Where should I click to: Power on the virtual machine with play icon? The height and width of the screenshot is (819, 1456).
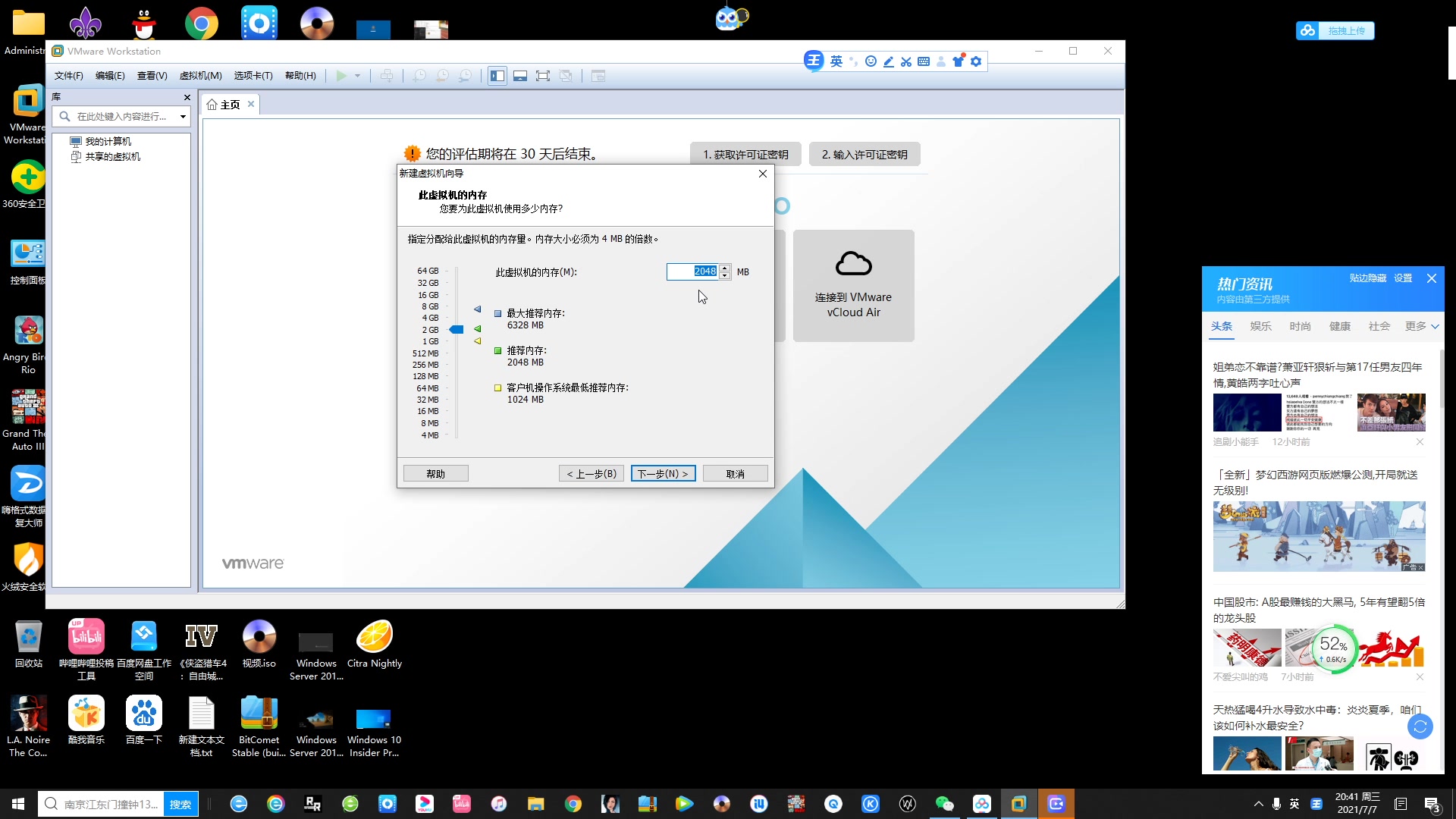click(341, 76)
